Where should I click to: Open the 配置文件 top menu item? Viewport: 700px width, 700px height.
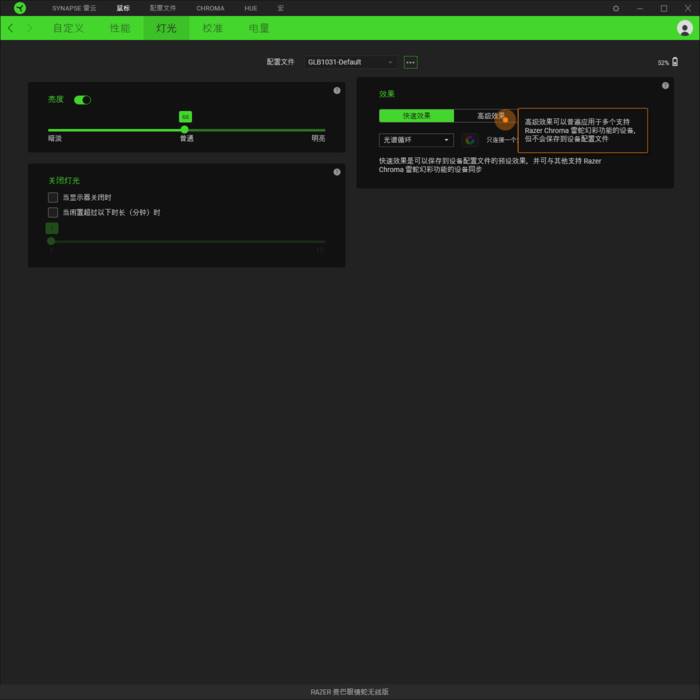click(x=162, y=8)
